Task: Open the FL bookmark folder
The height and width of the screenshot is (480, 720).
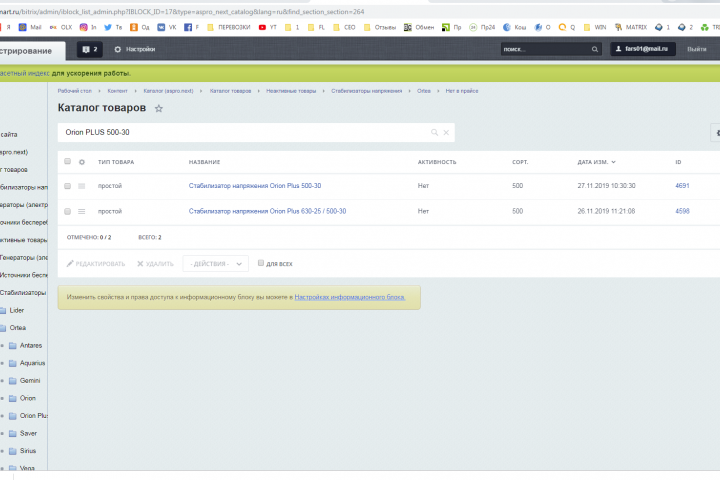Action: click(316, 28)
